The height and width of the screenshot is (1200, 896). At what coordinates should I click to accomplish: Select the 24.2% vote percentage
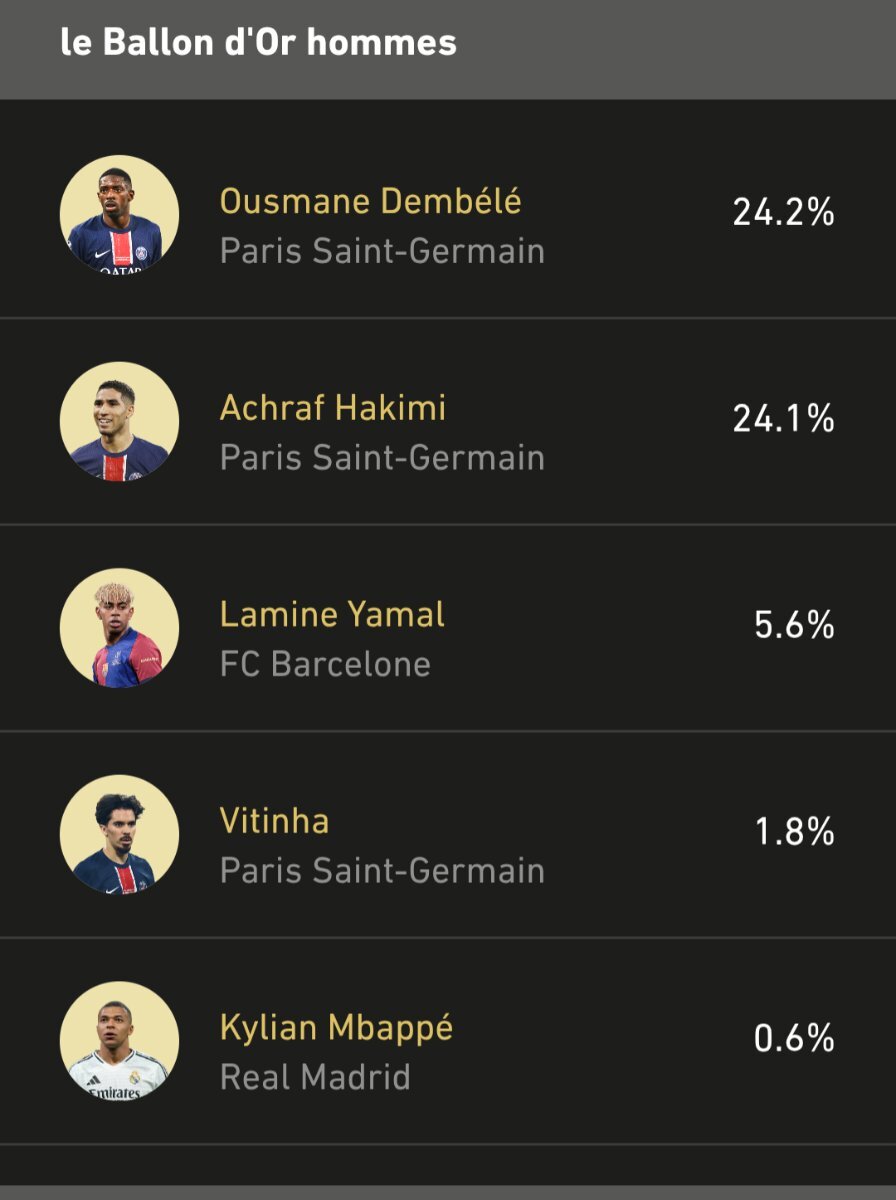click(x=783, y=212)
